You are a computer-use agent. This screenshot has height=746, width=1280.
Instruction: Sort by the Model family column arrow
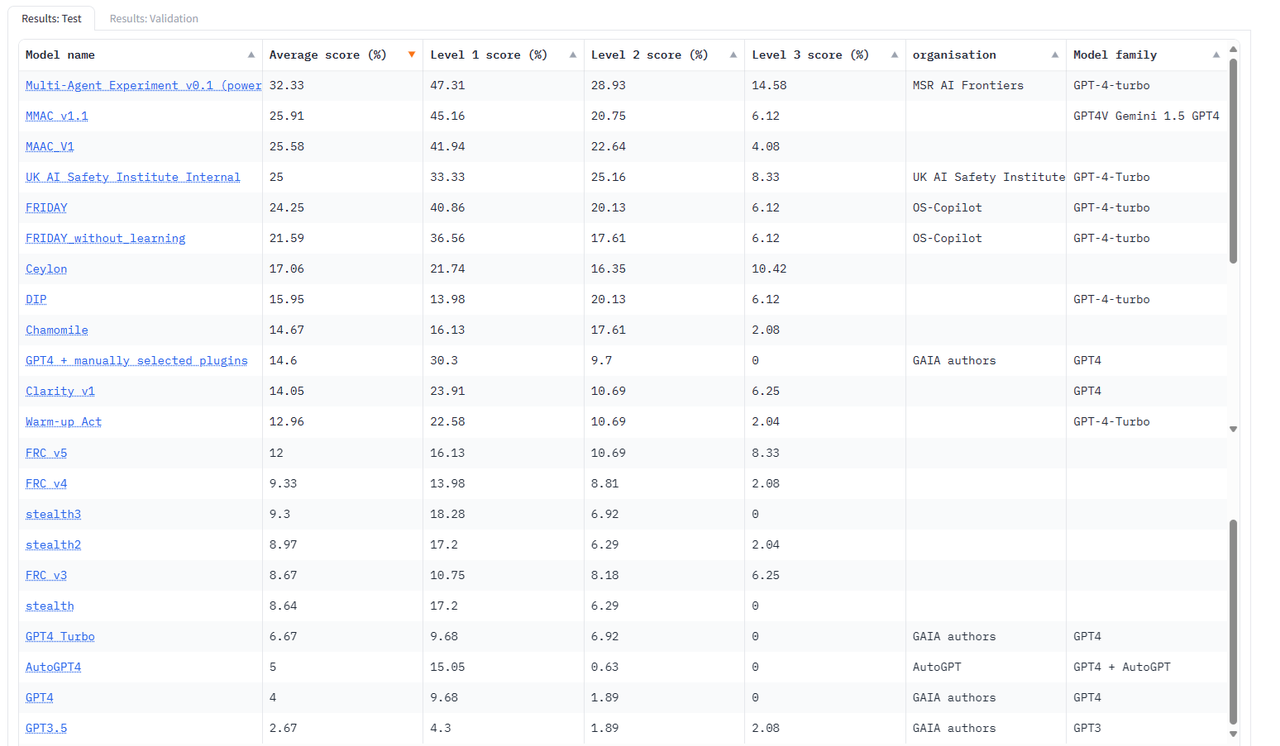click(x=1216, y=55)
